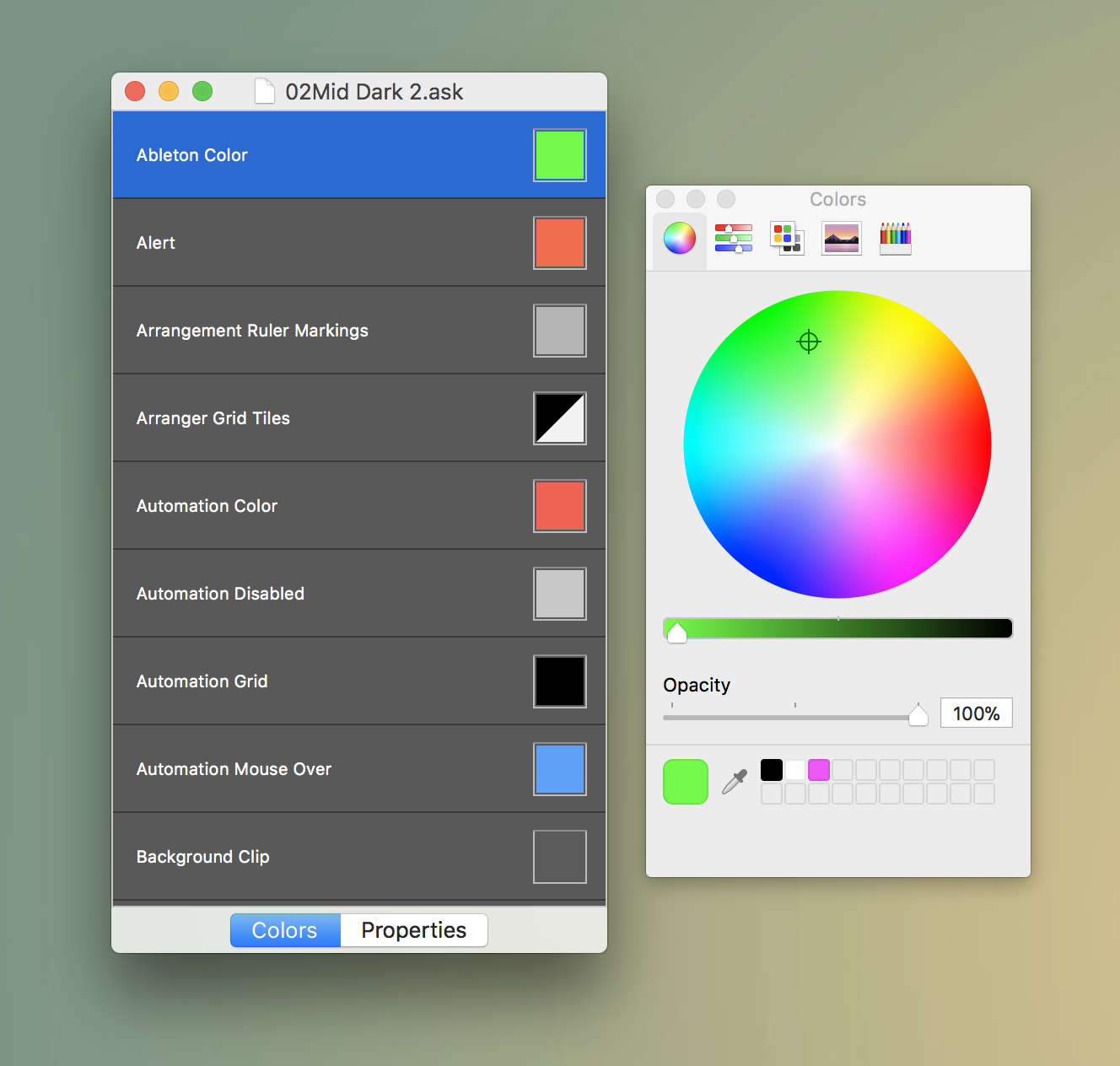Select the Arrangement Ruler Markings row
The image size is (1120, 1066).
(x=359, y=331)
